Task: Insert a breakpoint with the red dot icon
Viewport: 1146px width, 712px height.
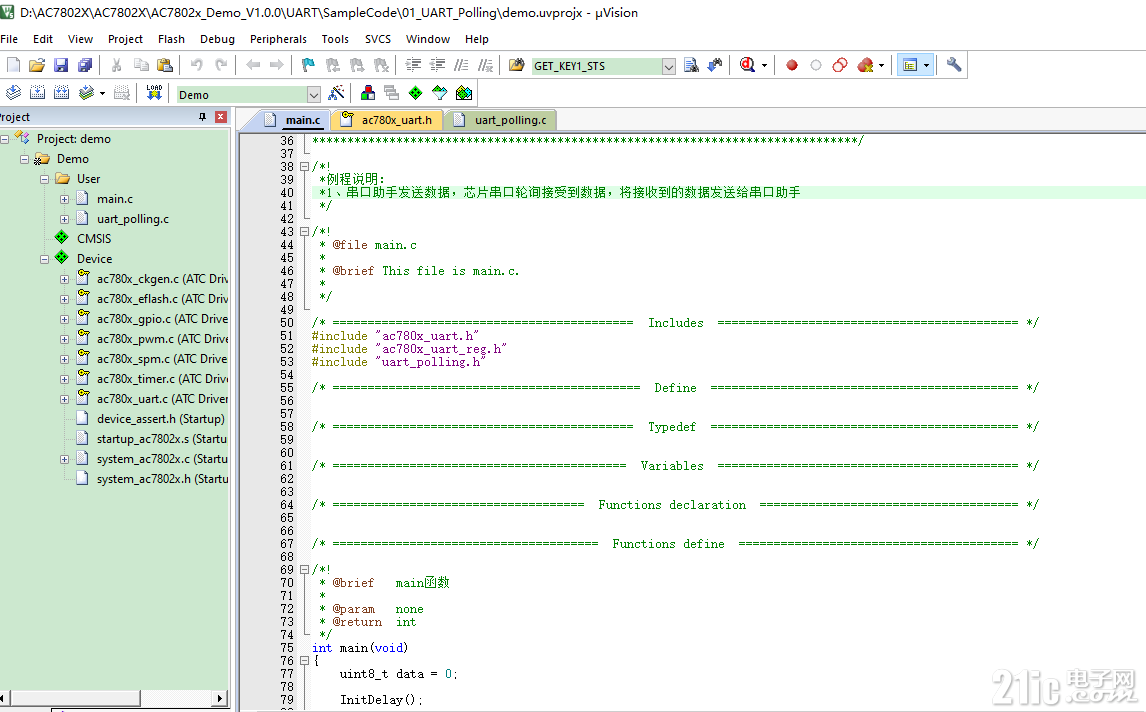Action: (792, 65)
